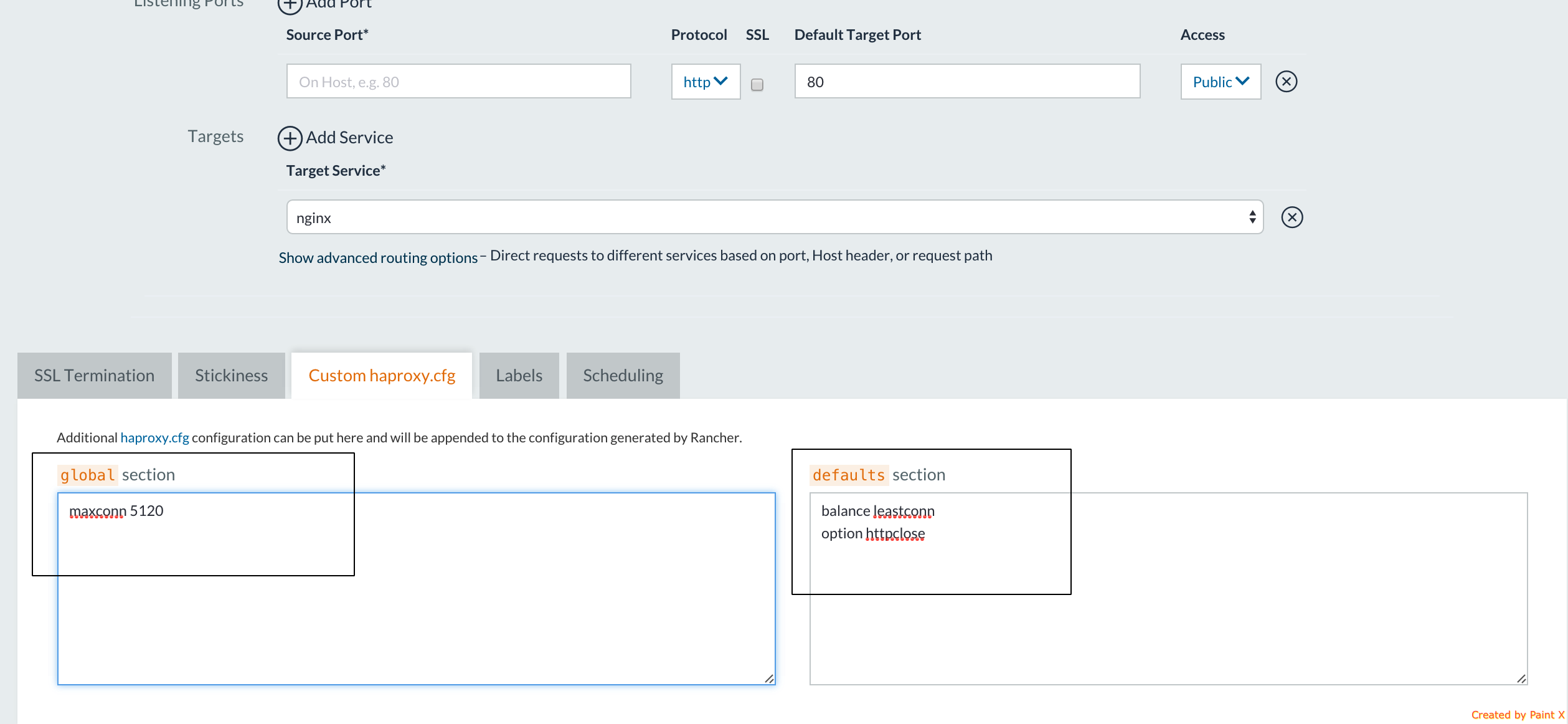1568x724 pixels.
Task: Remove the listening port row
Action: (x=1286, y=82)
